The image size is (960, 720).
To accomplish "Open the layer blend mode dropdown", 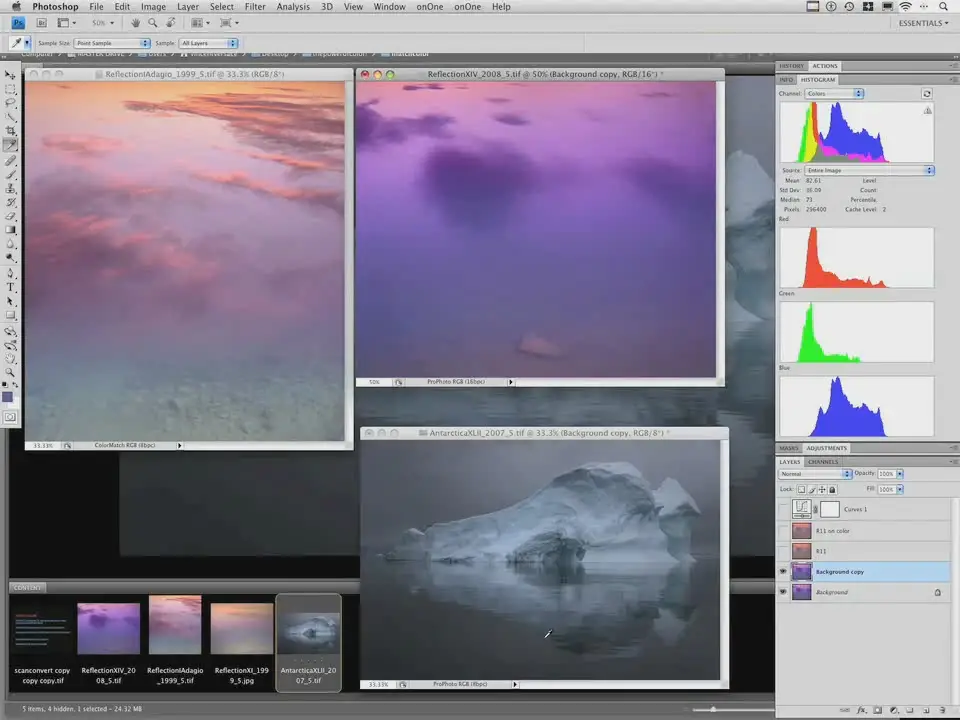I will coord(815,474).
